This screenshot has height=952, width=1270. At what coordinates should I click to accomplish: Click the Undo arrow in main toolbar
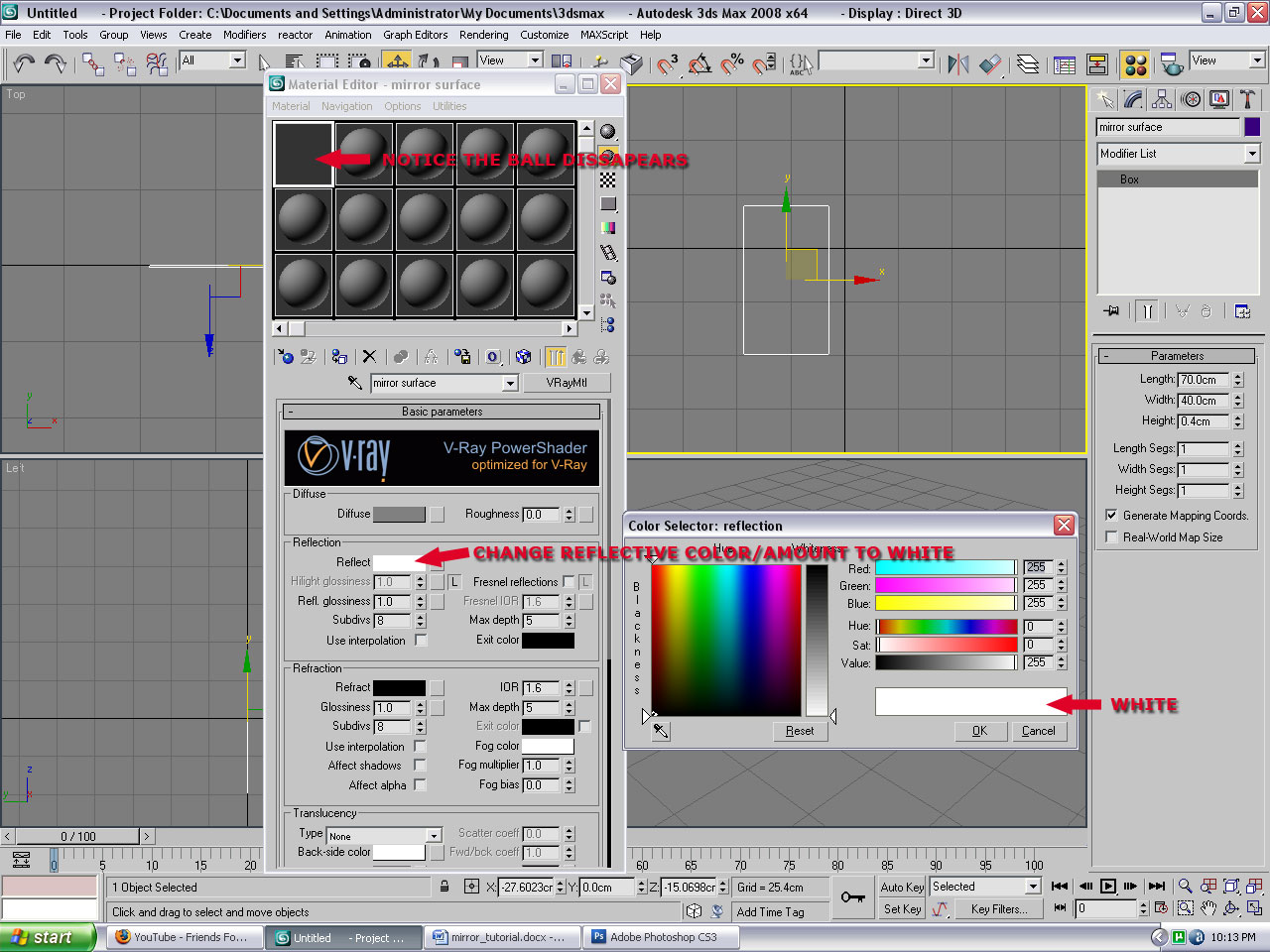click(x=23, y=64)
